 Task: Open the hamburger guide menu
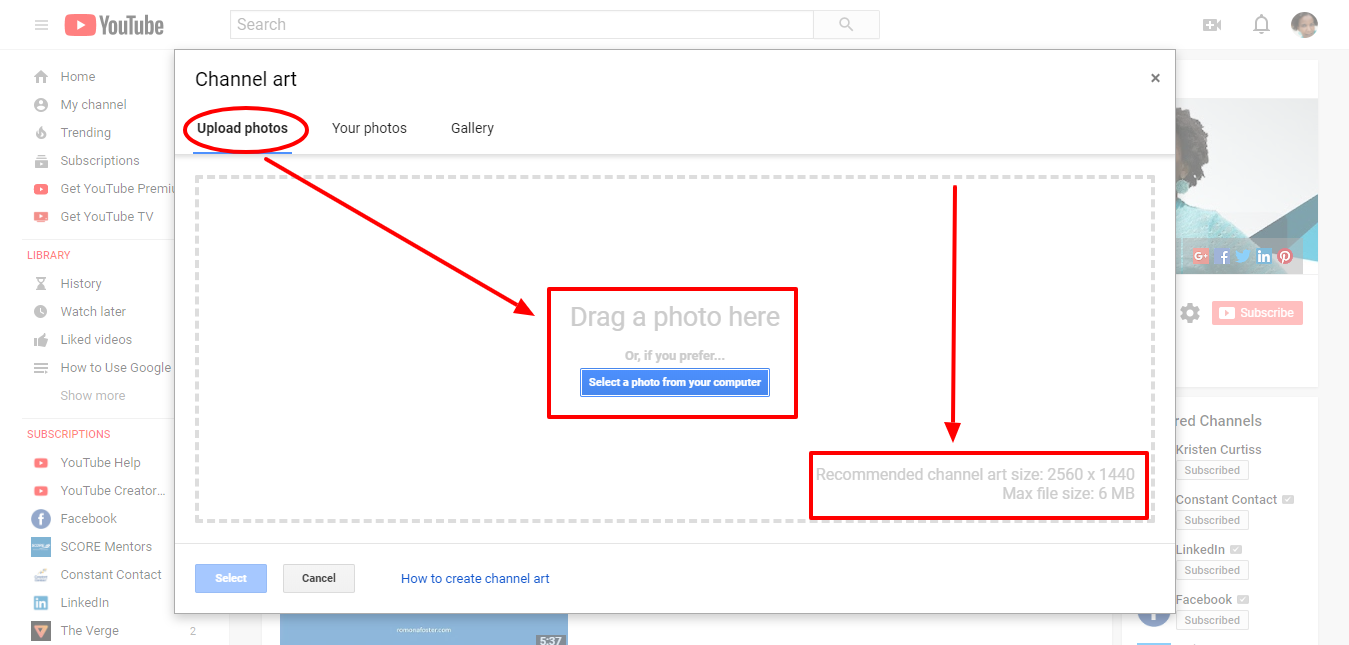tap(41, 25)
